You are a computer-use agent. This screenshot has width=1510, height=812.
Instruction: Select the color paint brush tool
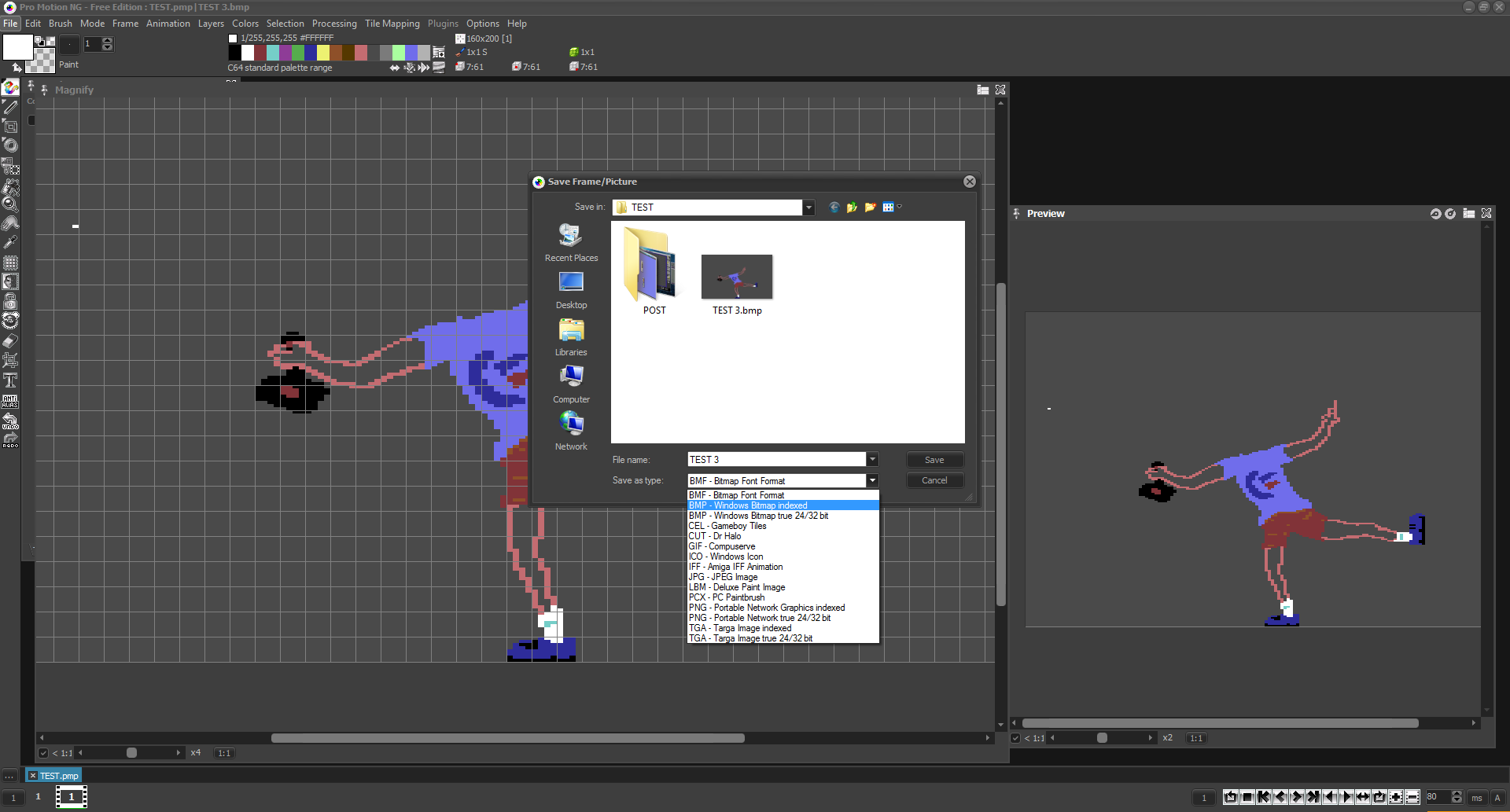(10, 87)
